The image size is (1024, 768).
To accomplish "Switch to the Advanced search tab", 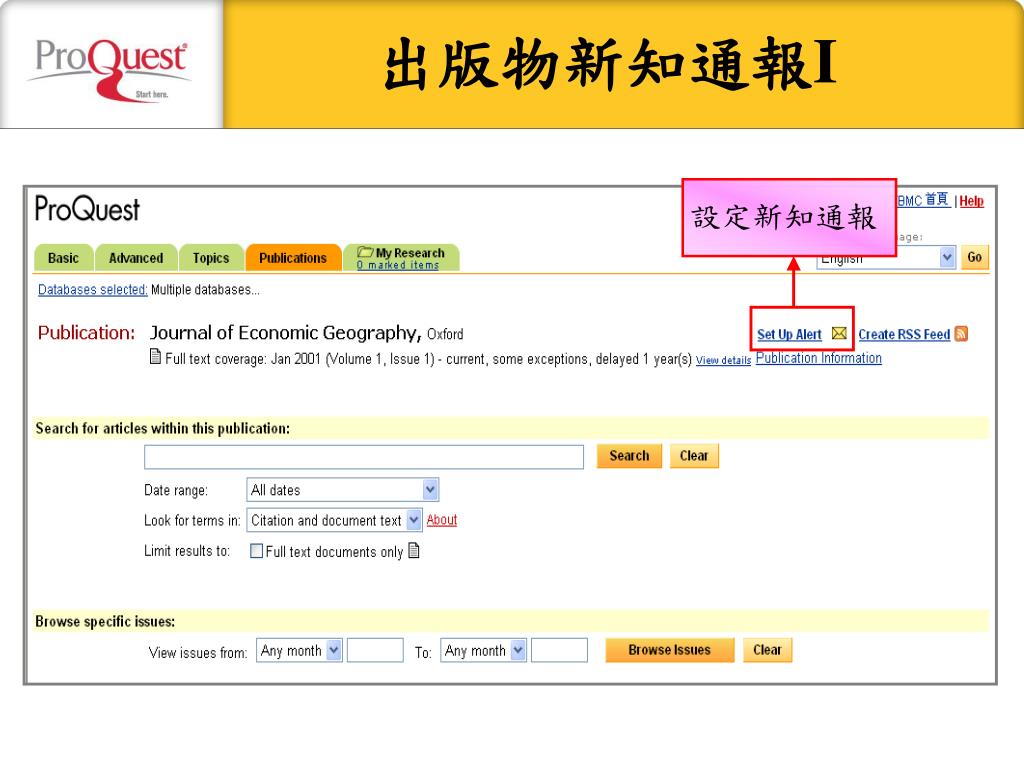I will [x=136, y=258].
